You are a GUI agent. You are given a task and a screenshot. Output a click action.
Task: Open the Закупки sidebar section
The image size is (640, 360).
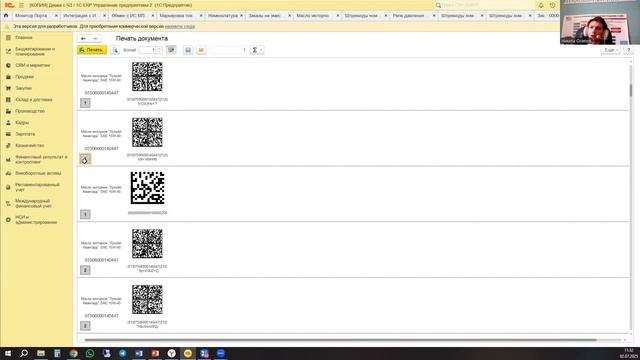tap(23, 88)
